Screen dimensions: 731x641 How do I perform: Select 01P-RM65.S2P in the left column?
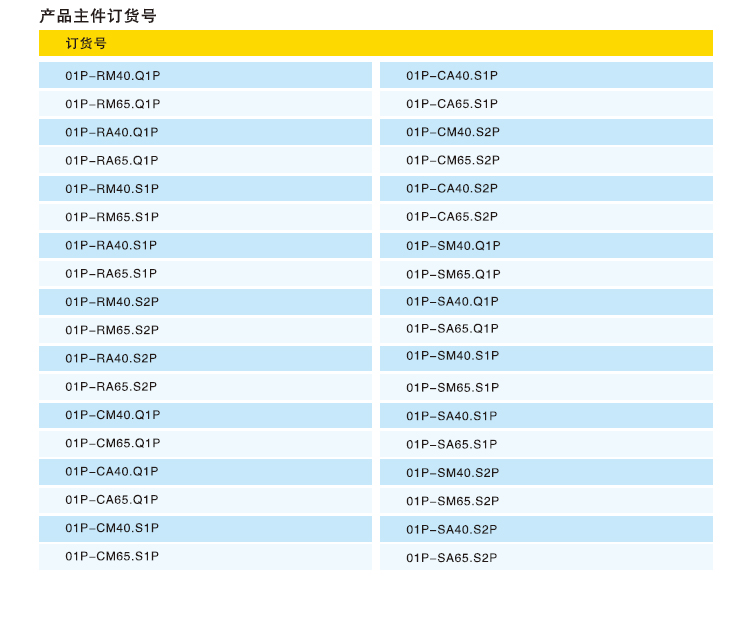112,330
